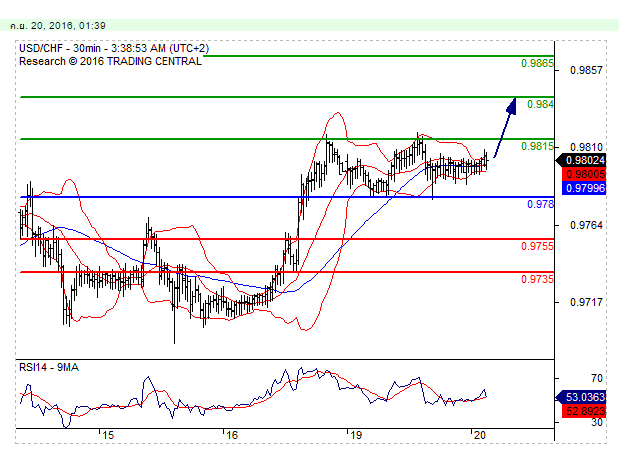Click the Research © 2016 TRADING CENTRAL text
The width and height of the screenshot is (619, 463).
(x=110, y=62)
